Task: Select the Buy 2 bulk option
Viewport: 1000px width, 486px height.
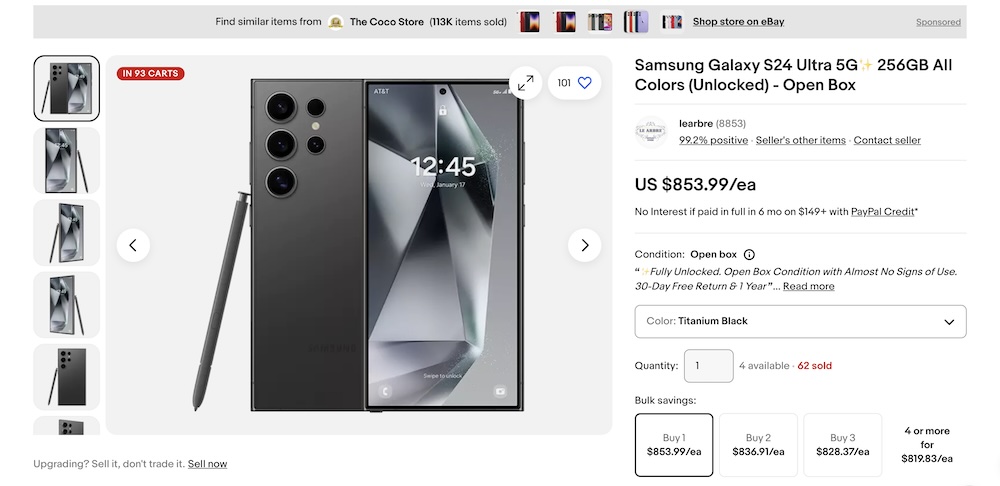Action: pyautogui.click(x=758, y=444)
